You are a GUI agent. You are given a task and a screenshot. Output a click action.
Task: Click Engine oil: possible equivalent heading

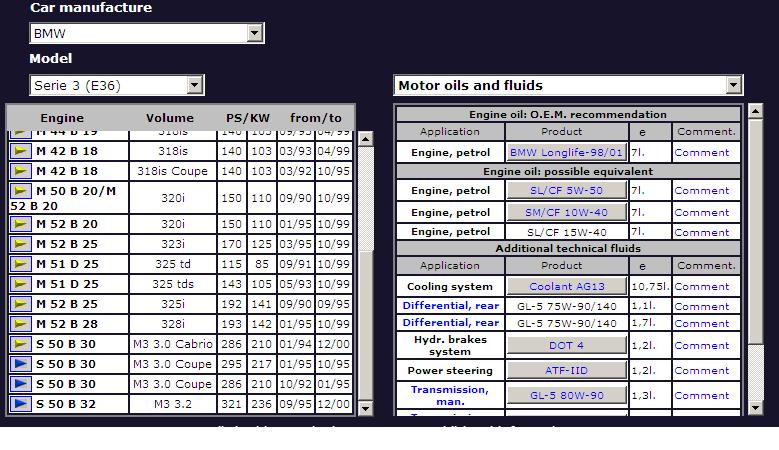[x=568, y=171]
